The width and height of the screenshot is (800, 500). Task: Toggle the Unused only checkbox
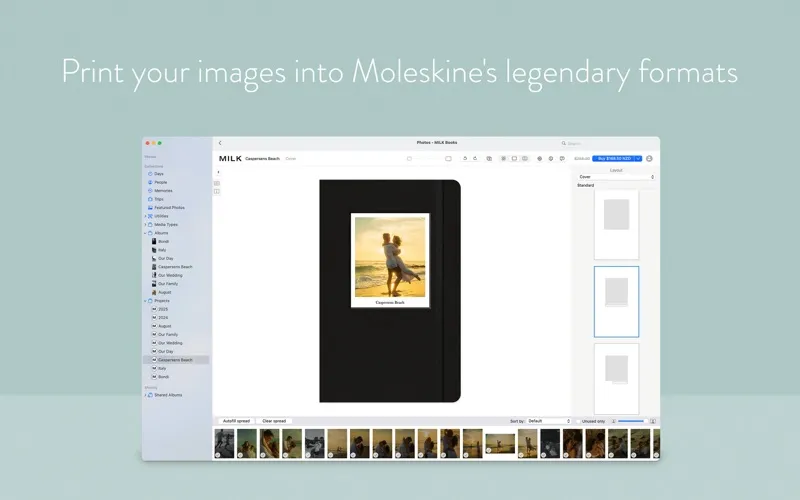click(x=579, y=421)
